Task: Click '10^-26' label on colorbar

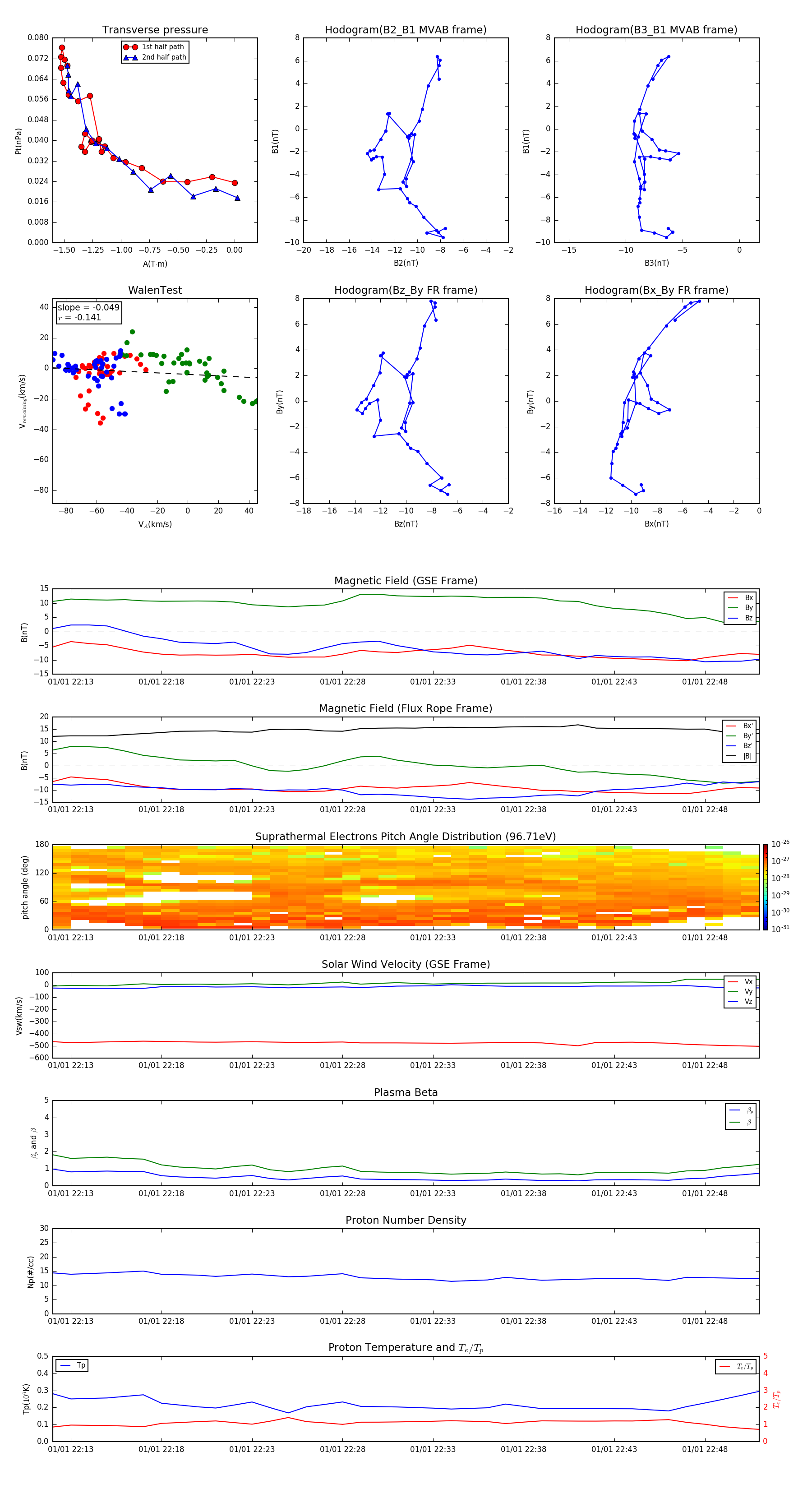Action: [780, 844]
